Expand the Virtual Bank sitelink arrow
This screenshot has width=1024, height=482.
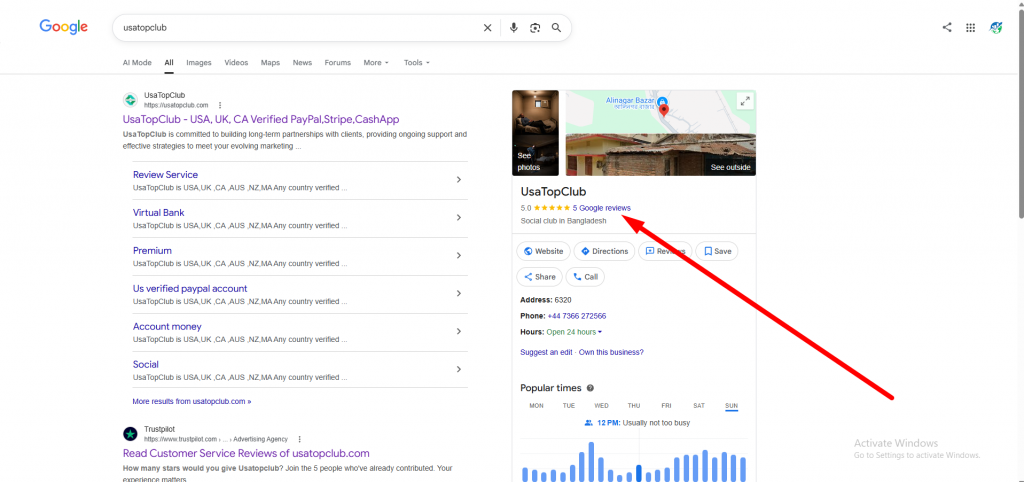pos(458,217)
